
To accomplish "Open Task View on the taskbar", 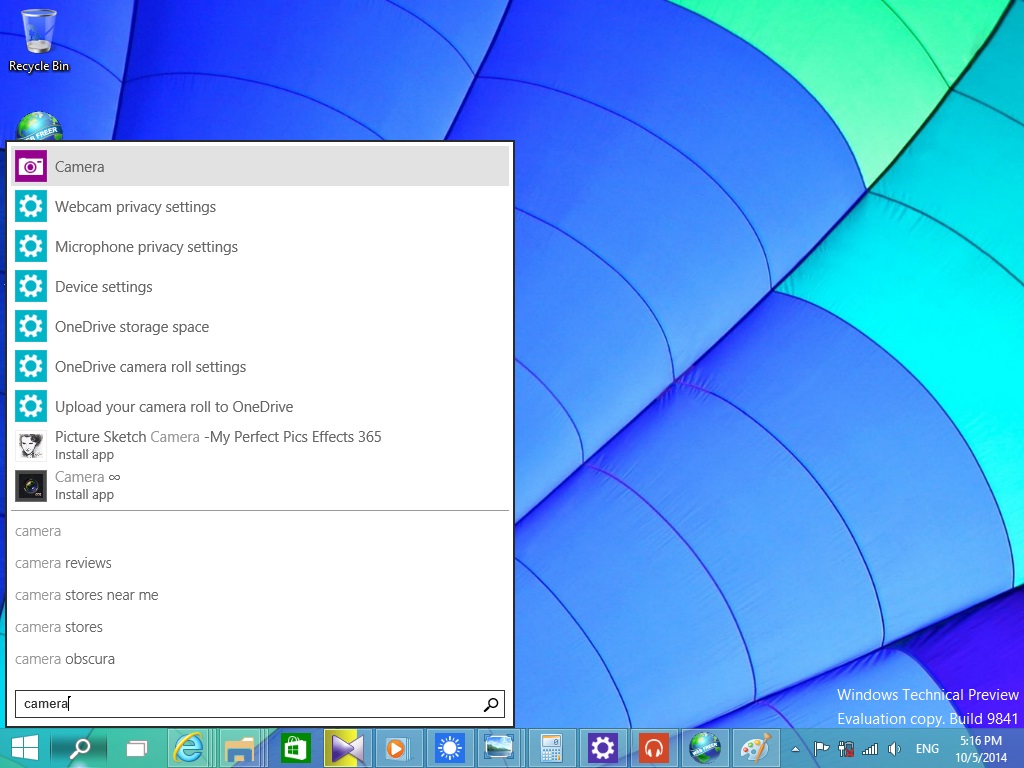I will point(136,748).
